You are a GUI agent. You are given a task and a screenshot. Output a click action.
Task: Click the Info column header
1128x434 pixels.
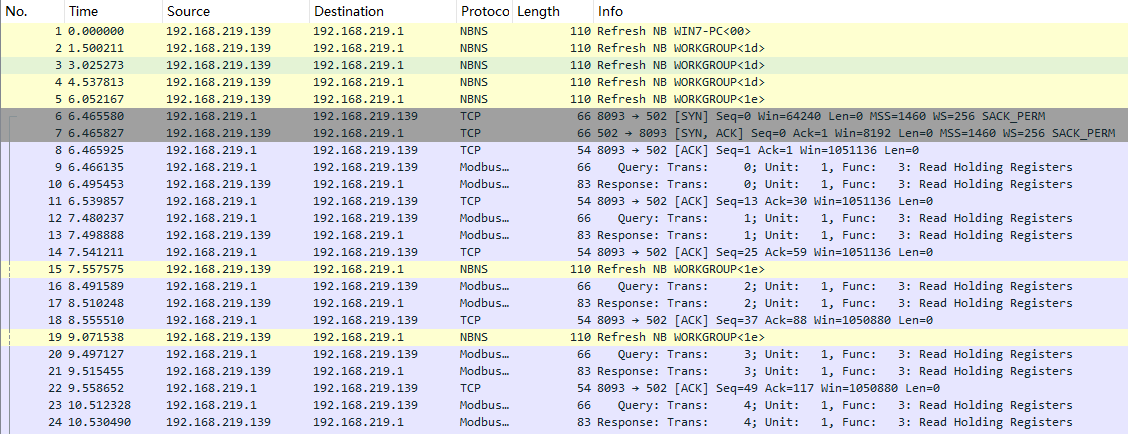click(x=860, y=12)
